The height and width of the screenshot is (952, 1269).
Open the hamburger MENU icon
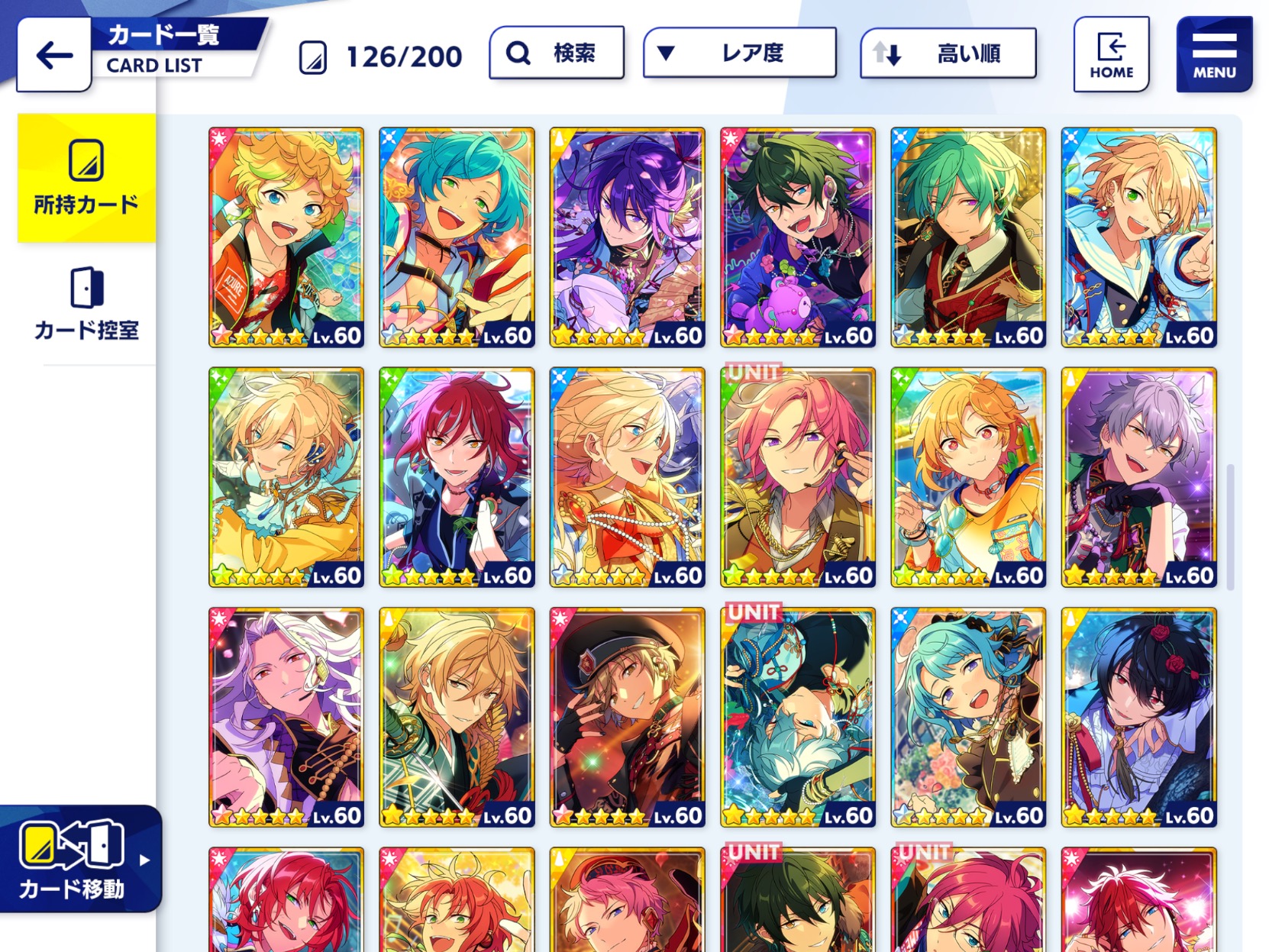click(1214, 54)
